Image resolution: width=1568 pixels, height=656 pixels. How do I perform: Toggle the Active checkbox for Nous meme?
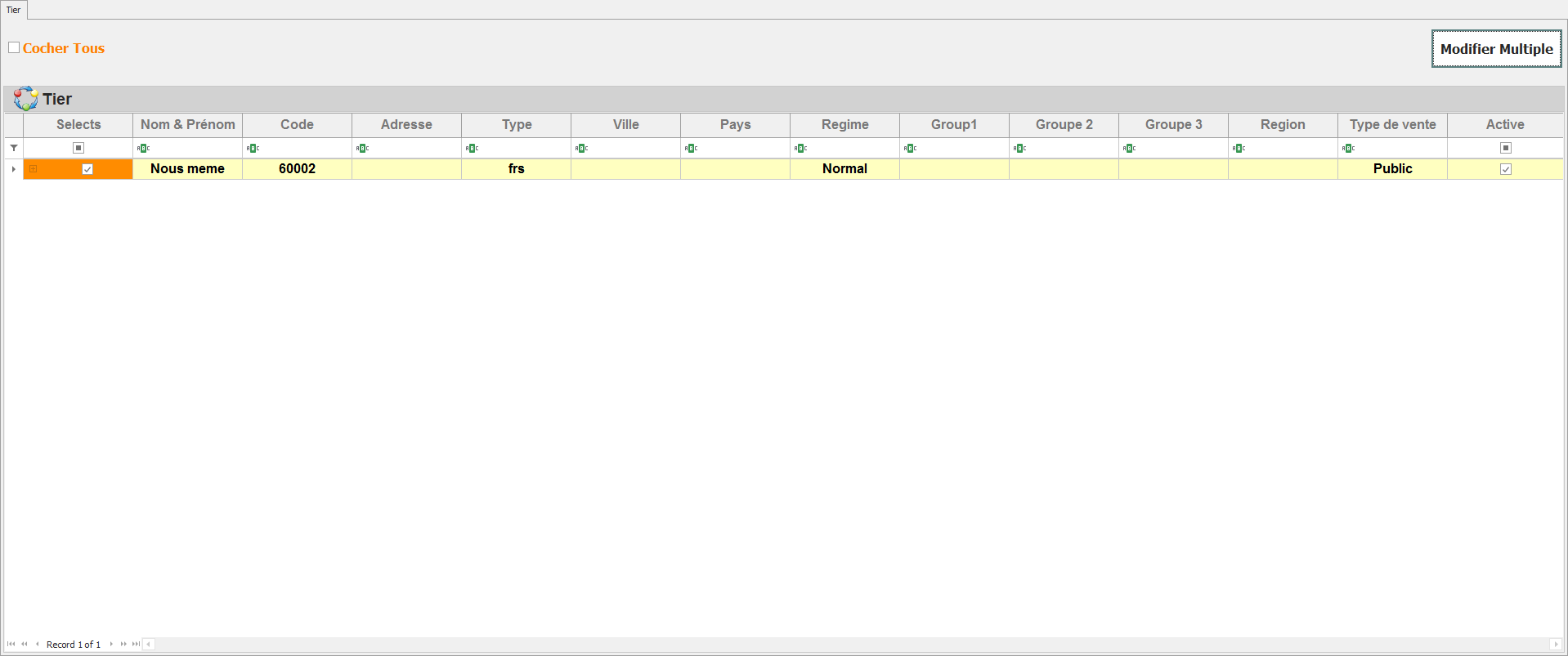click(x=1505, y=169)
